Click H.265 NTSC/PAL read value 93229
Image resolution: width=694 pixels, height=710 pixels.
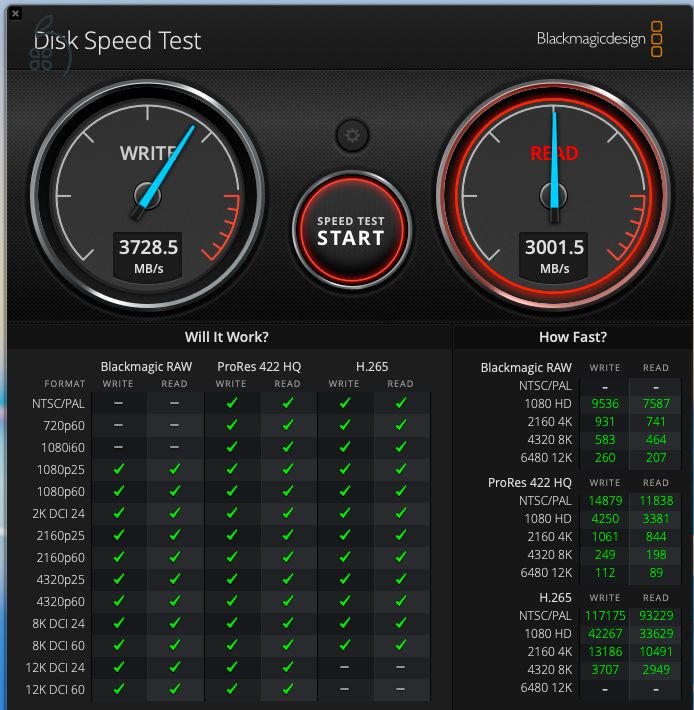pos(656,616)
